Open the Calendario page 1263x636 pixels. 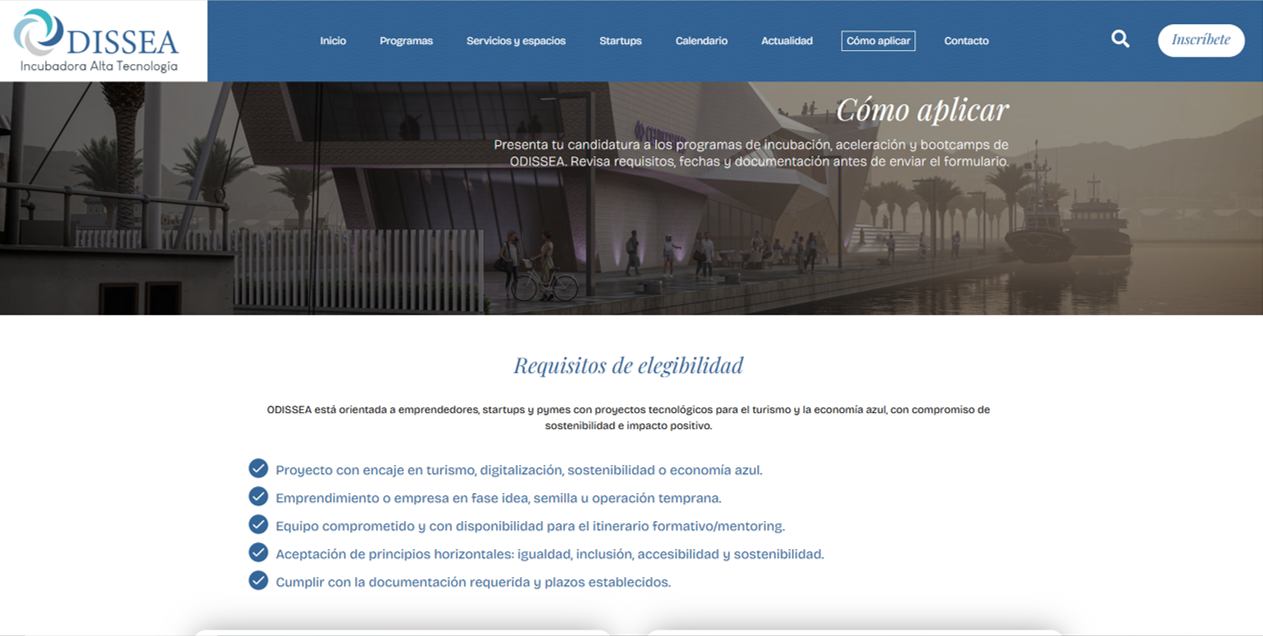pyautogui.click(x=701, y=41)
